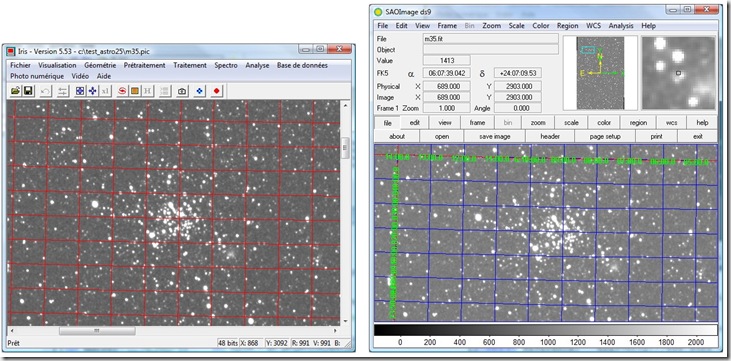
Task: Open the Spectro menu in Iris
Action: pos(226,65)
